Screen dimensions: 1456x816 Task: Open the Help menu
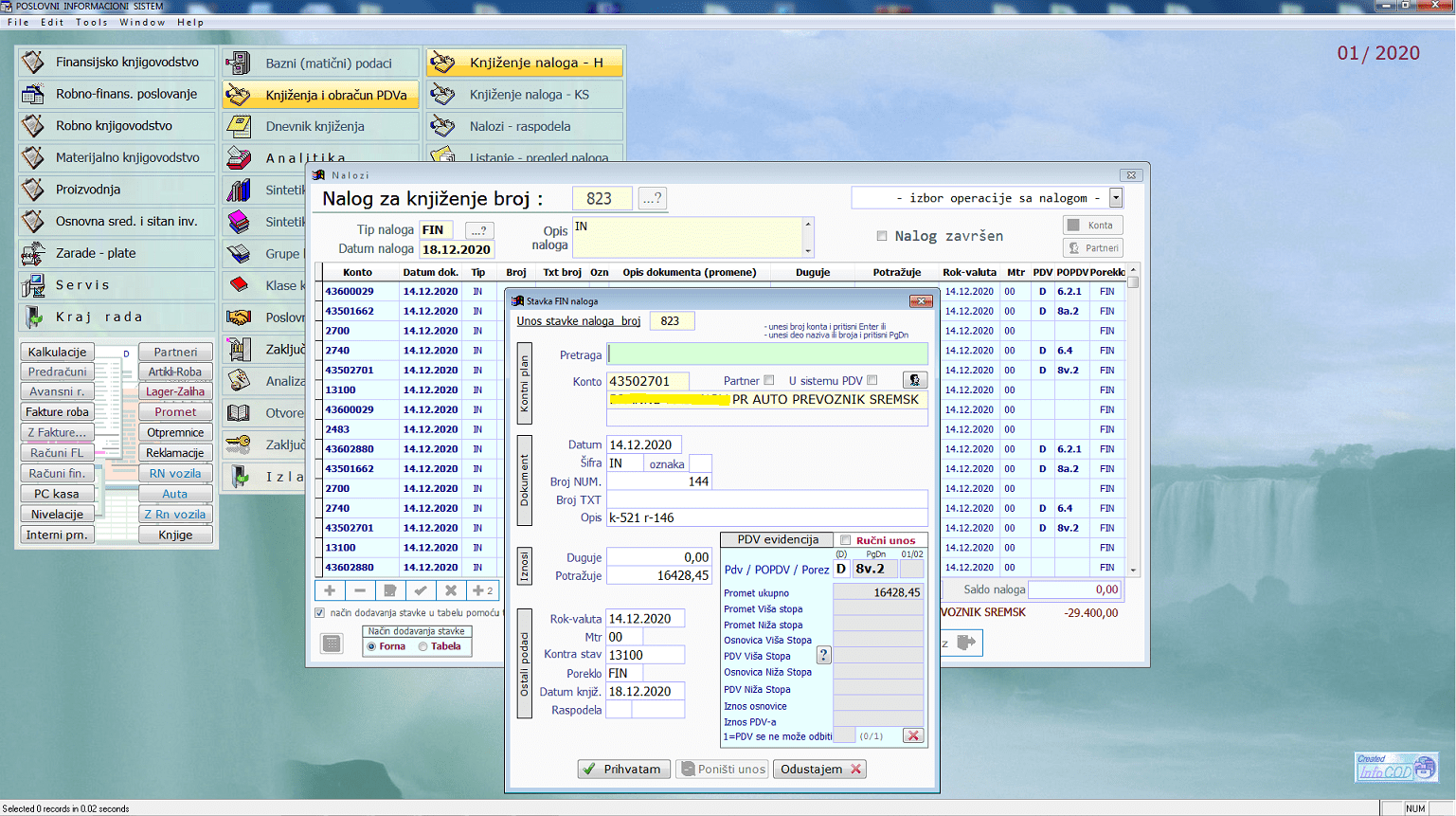coord(190,22)
